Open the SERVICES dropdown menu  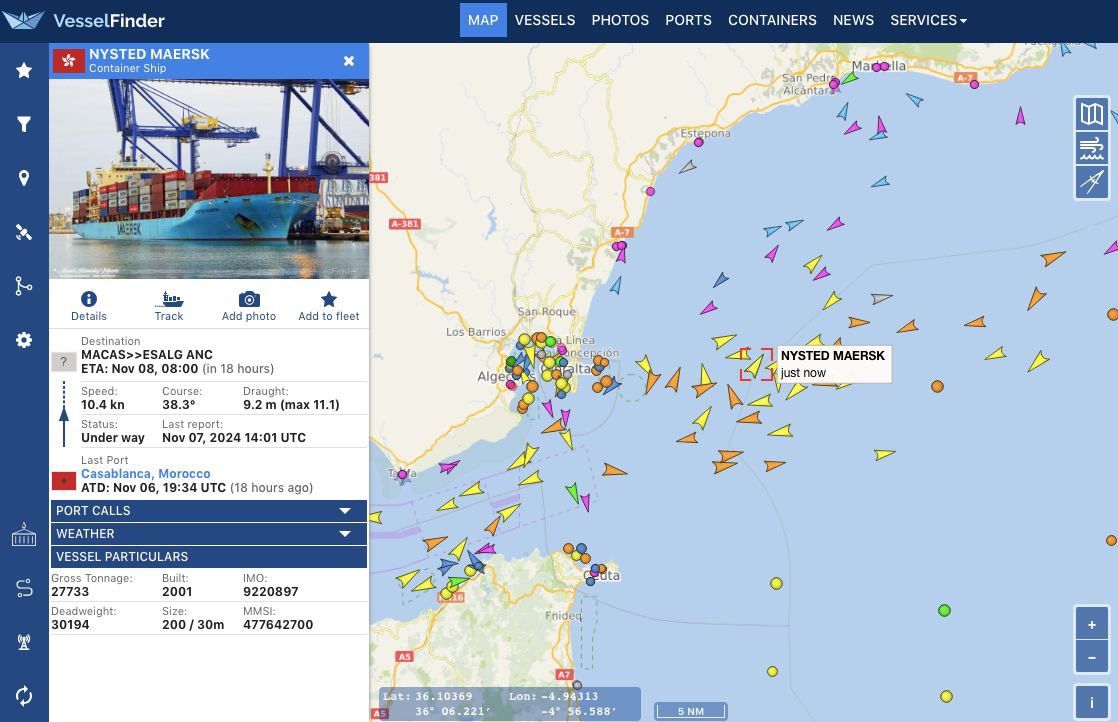(x=928, y=20)
